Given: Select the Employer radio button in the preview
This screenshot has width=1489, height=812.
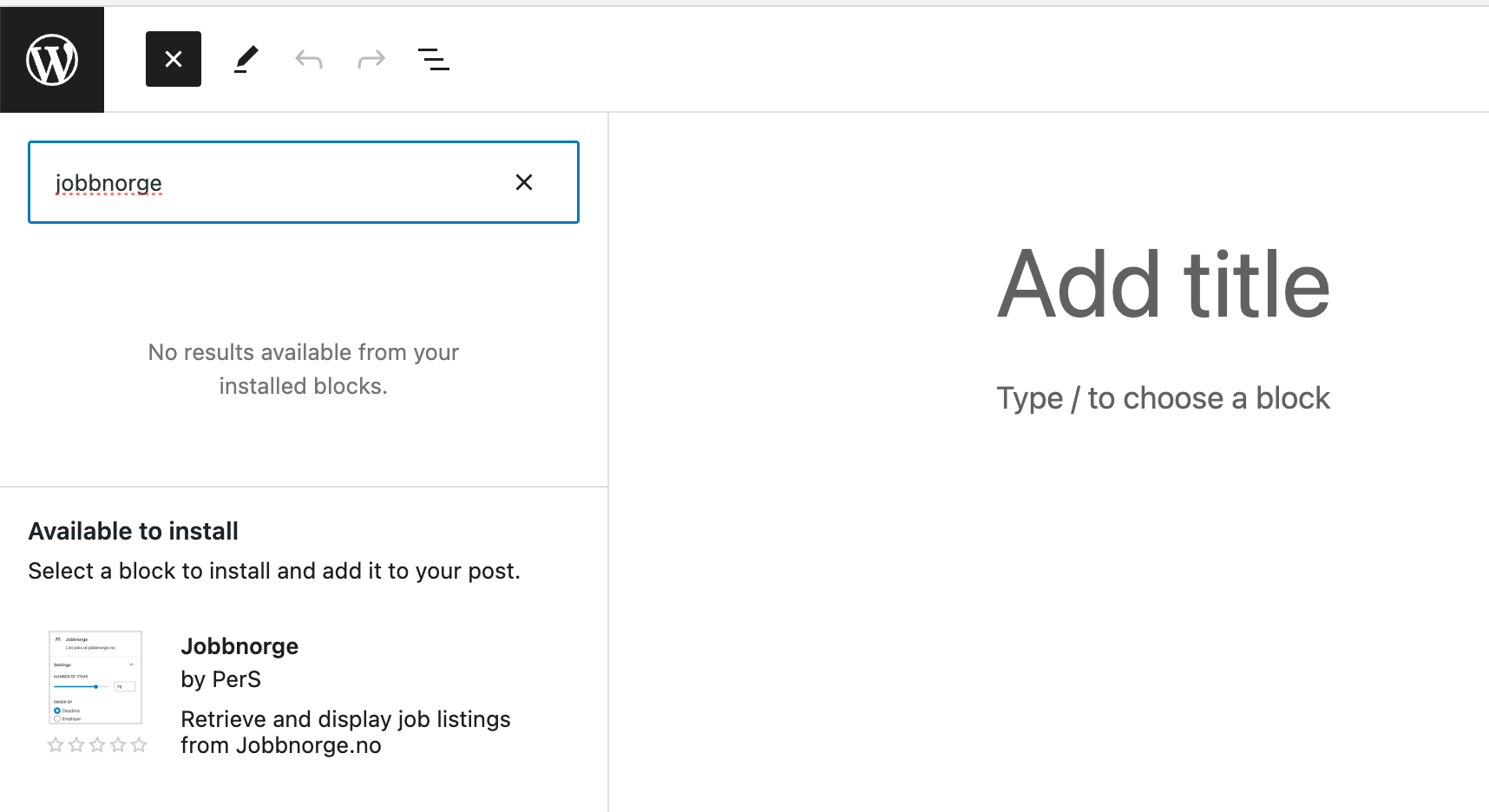Looking at the screenshot, I should tap(57, 718).
